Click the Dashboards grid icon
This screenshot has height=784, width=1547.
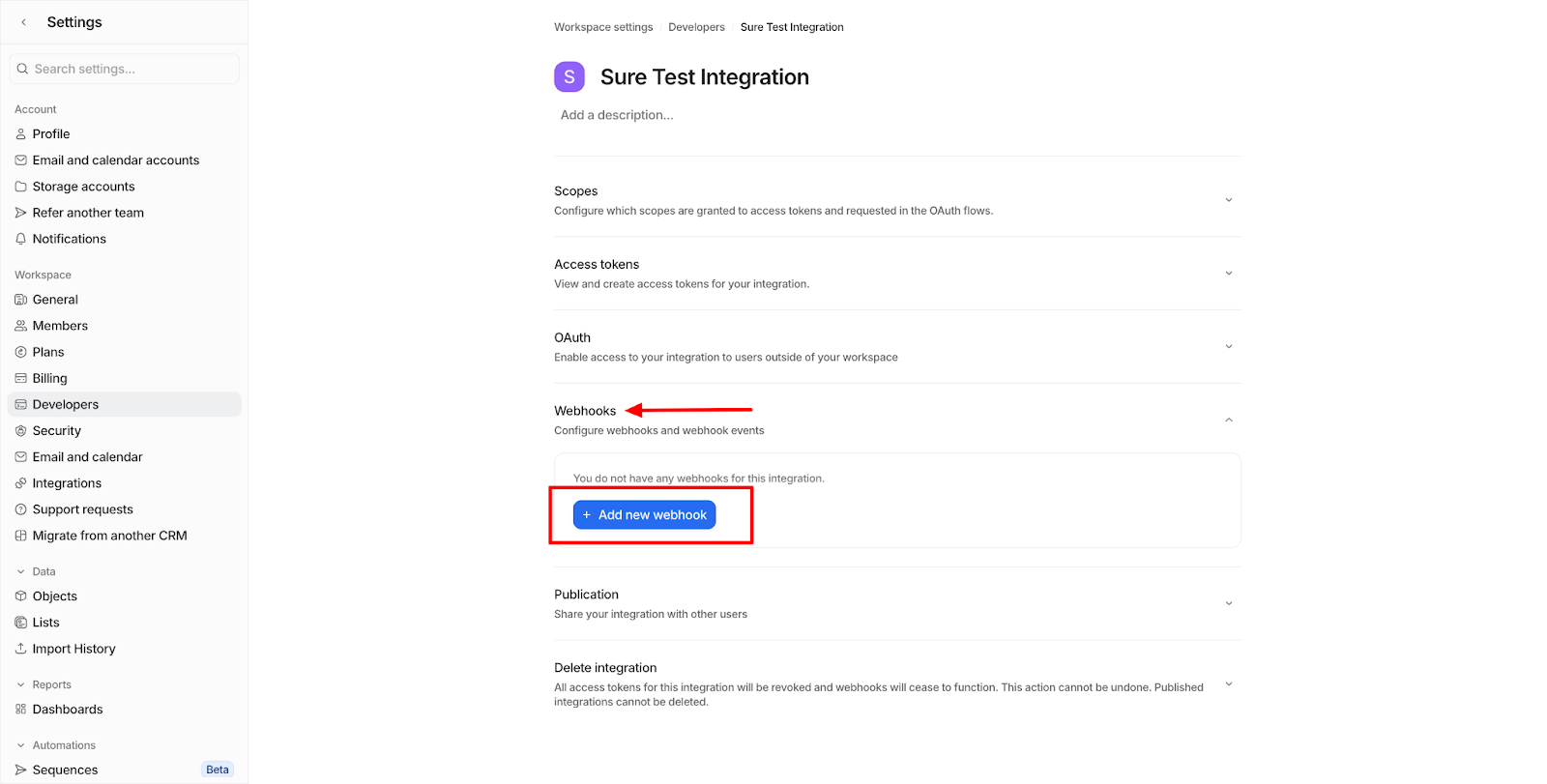tap(20, 710)
